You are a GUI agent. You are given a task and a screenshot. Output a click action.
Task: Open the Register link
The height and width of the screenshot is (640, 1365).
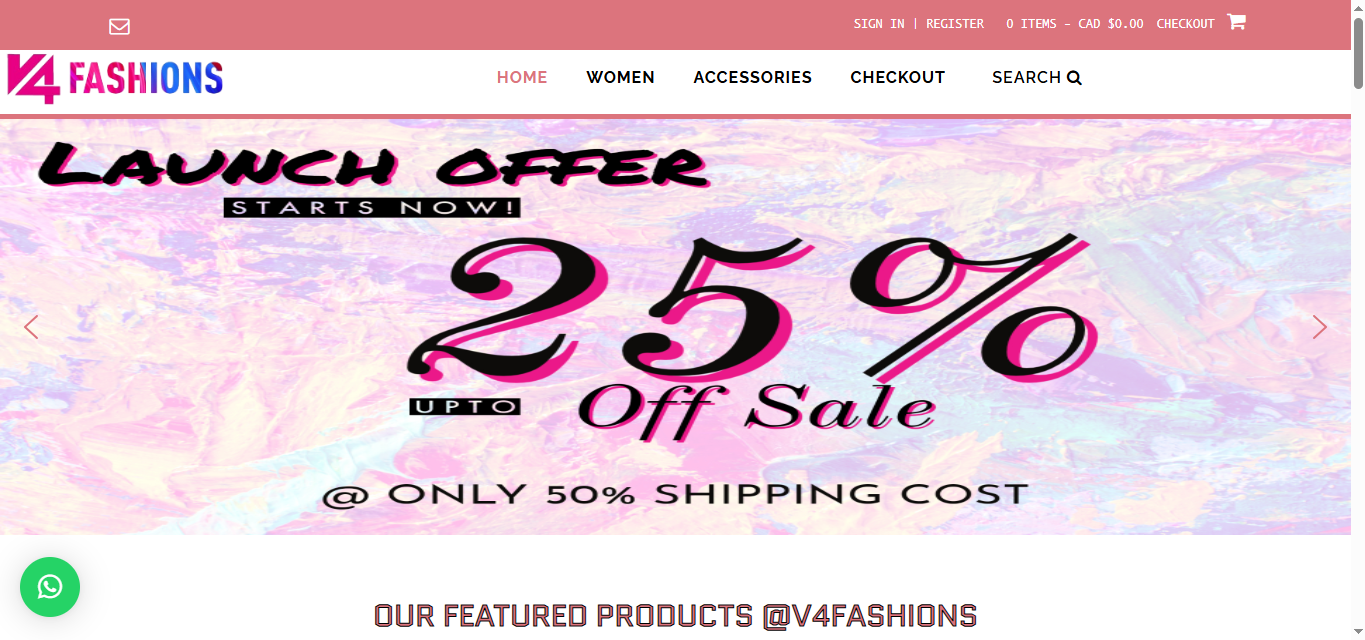pos(955,24)
